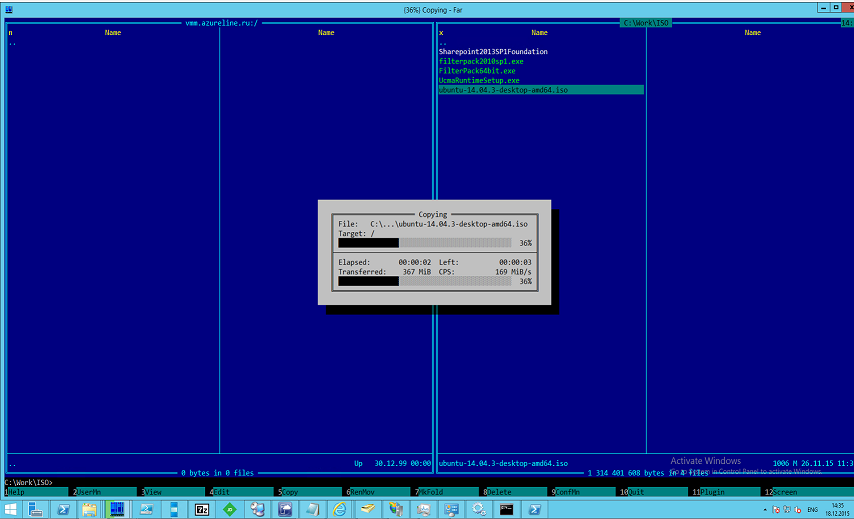Click the 12 Screen function key

point(808,492)
